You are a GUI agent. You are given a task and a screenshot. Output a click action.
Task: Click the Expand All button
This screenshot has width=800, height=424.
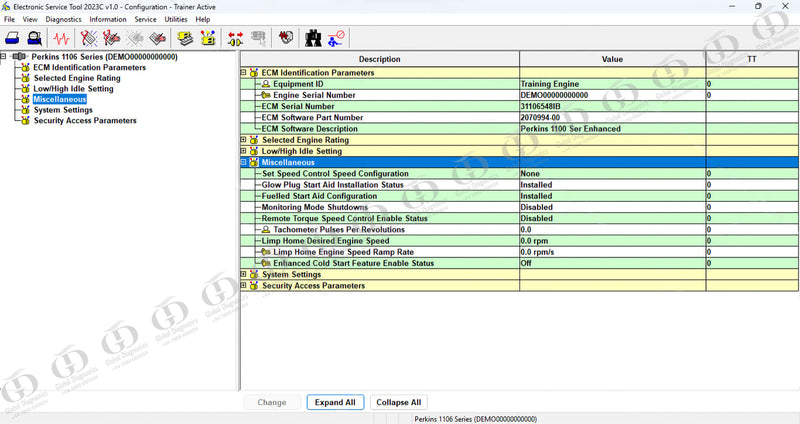(335, 402)
